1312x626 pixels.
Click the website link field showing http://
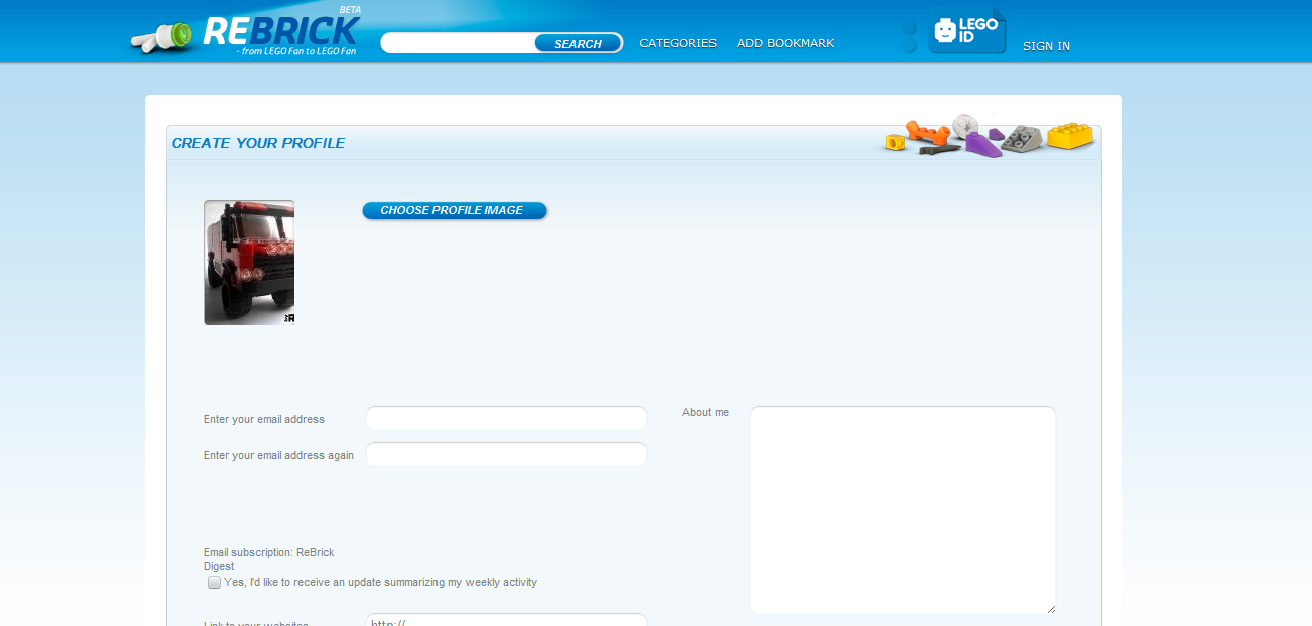tap(507, 620)
